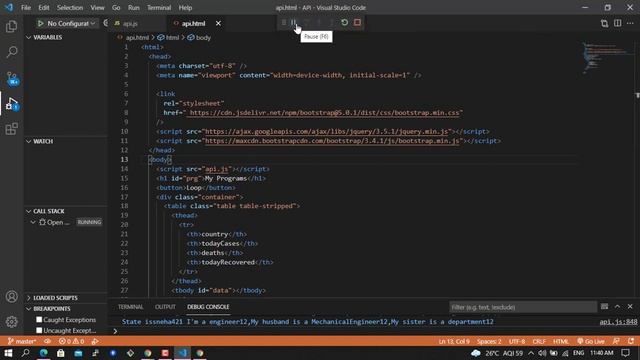This screenshot has width=640, height=360.
Task: Toggle Uncaught Exceptions breakpoint checkbox
Action: tap(39, 330)
